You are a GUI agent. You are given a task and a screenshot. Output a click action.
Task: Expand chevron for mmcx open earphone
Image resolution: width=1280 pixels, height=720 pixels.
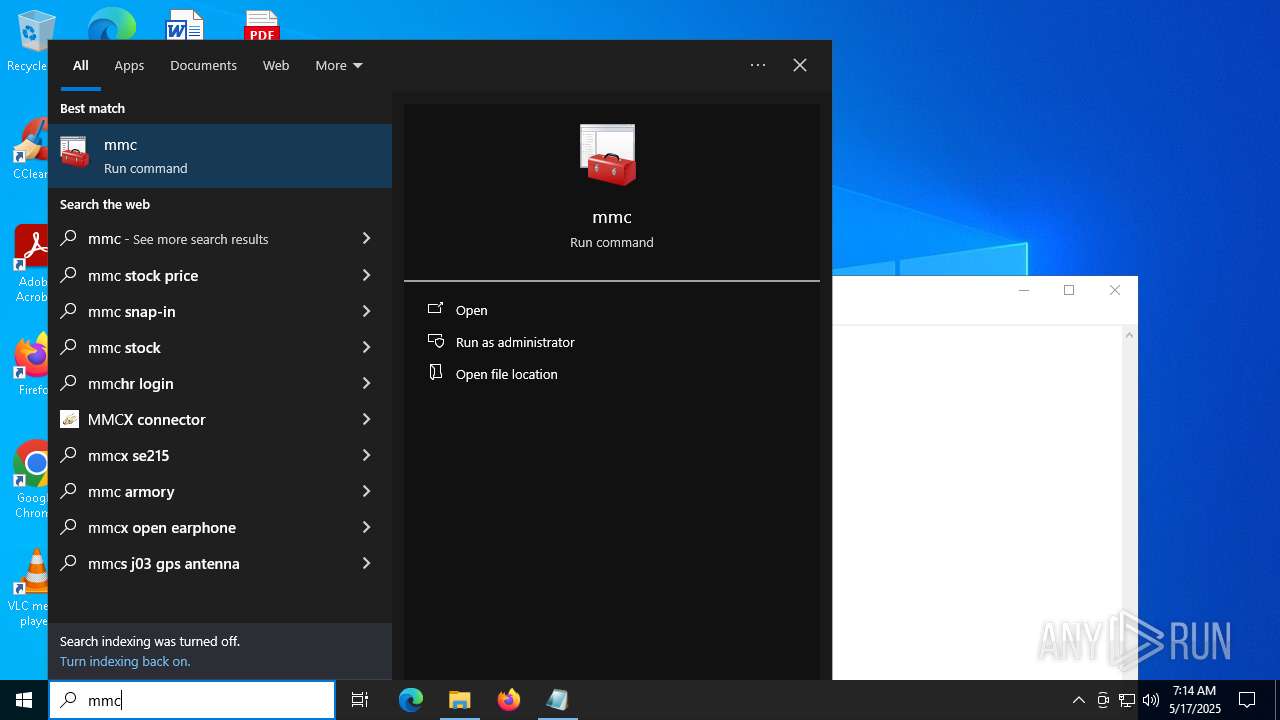tap(366, 527)
